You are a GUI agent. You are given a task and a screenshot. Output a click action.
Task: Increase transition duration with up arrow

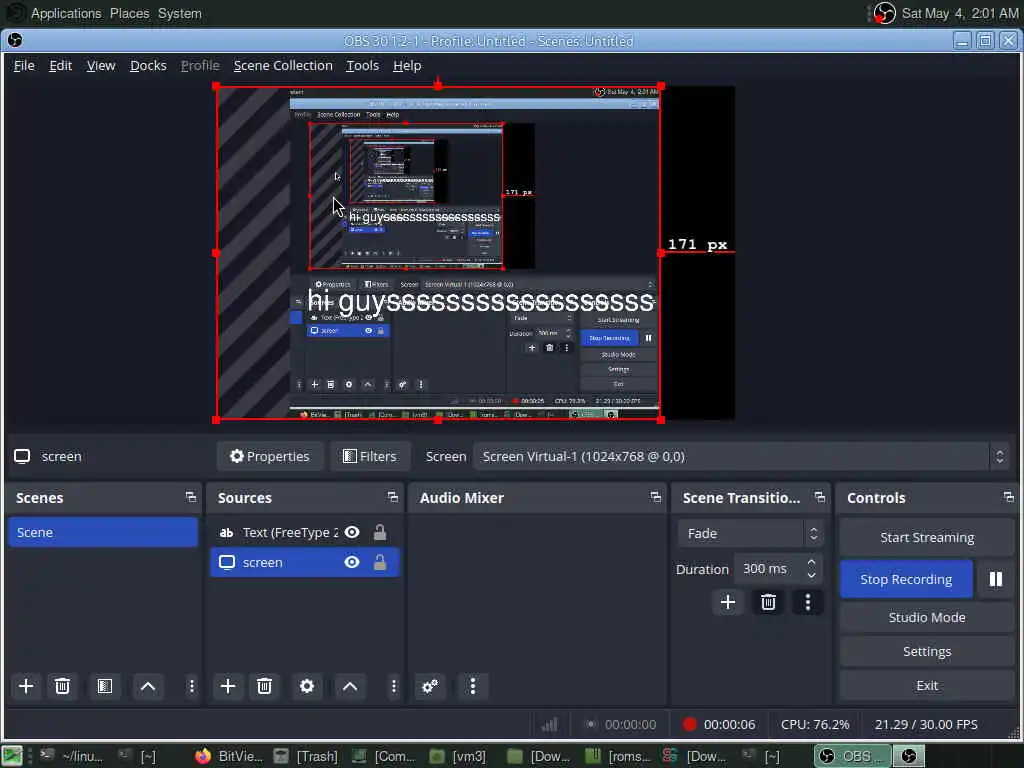click(812, 562)
